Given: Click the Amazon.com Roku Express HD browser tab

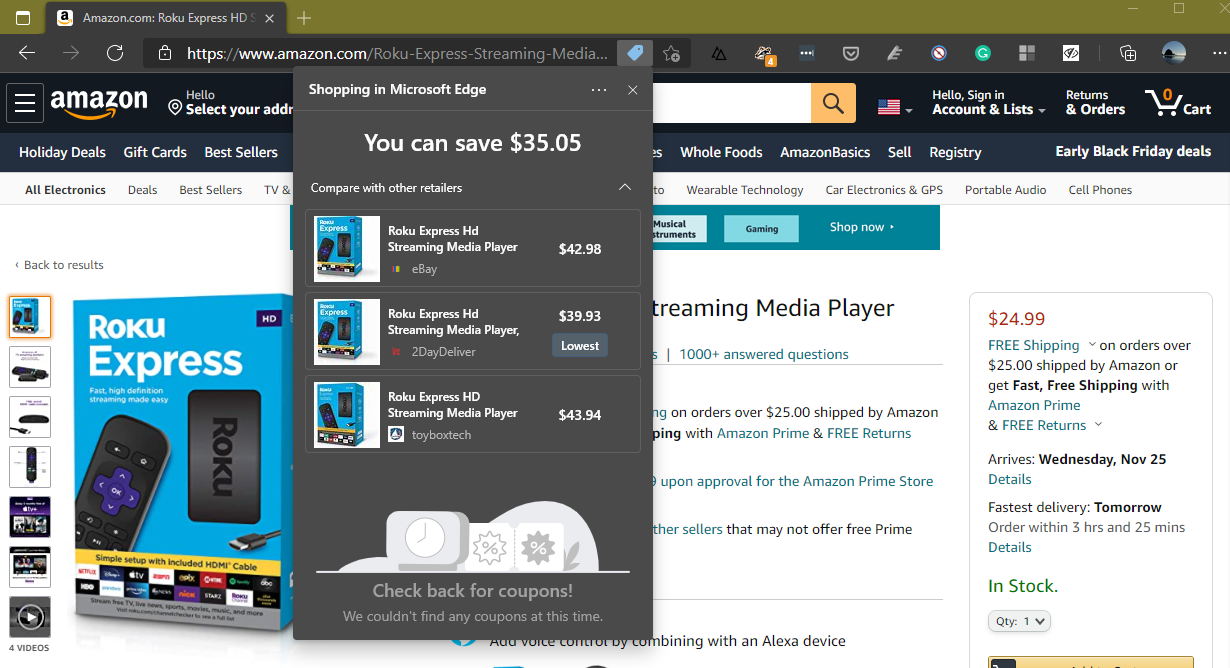Looking at the screenshot, I should pyautogui.click(x=165, y=18).
